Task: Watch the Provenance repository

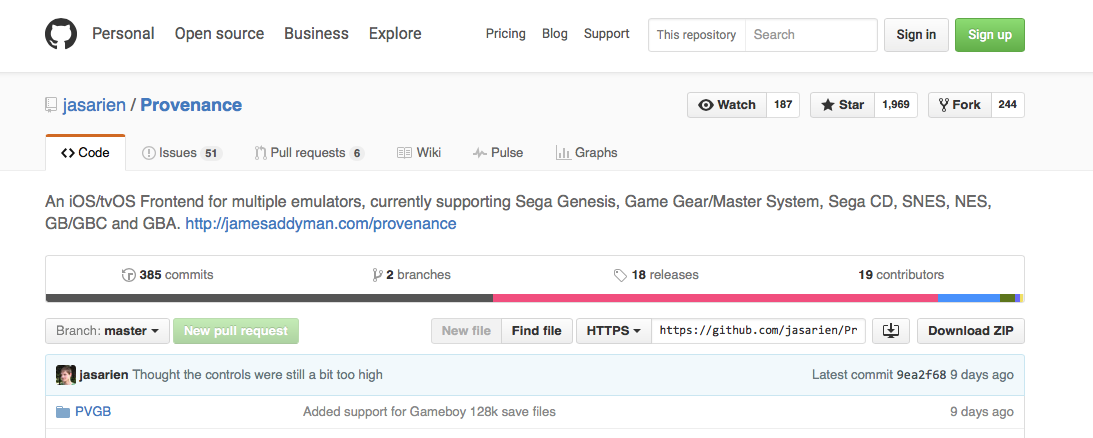Action: (726, 105)
